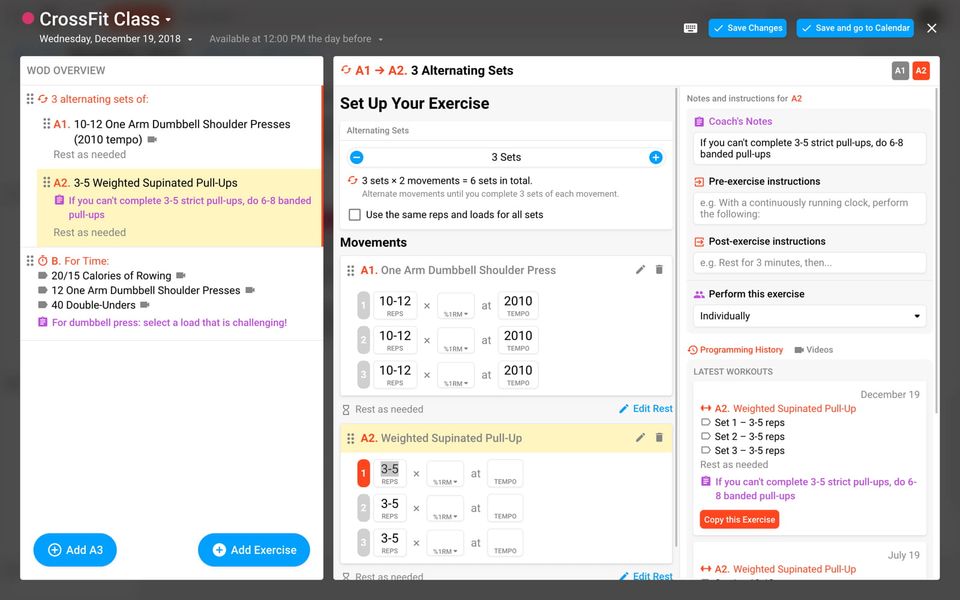
Task: Decrease sets with the minus icon
Action: coord(356,157)
